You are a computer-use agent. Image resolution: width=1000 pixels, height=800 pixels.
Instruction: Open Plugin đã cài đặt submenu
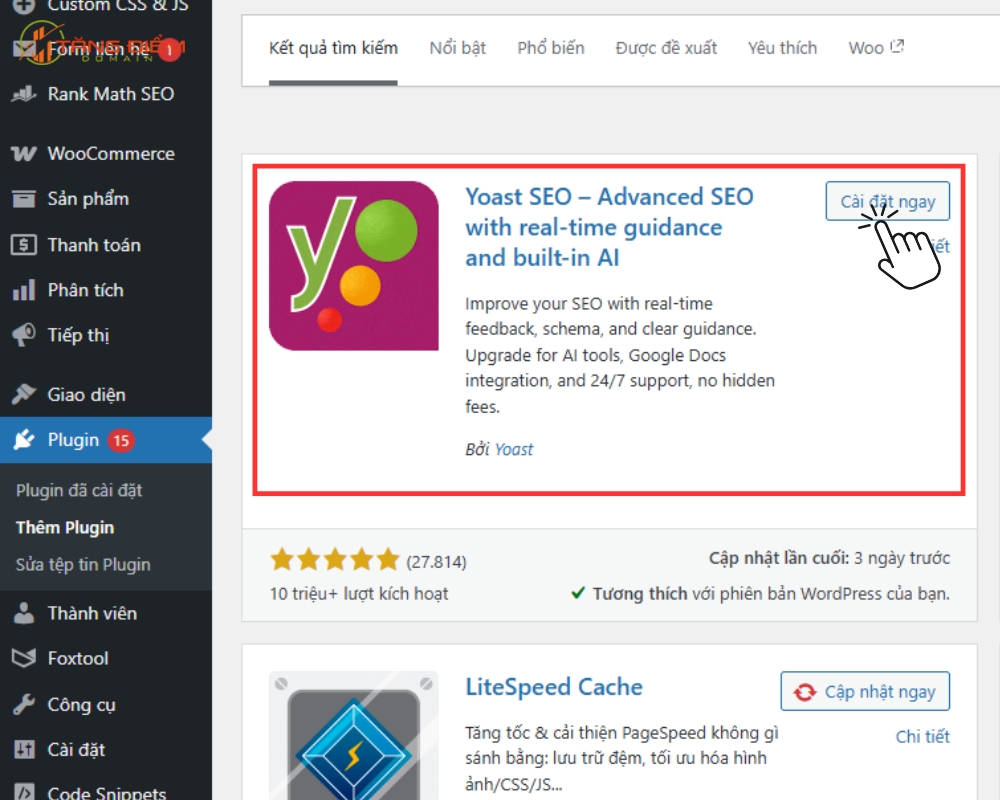coord(79,491)
